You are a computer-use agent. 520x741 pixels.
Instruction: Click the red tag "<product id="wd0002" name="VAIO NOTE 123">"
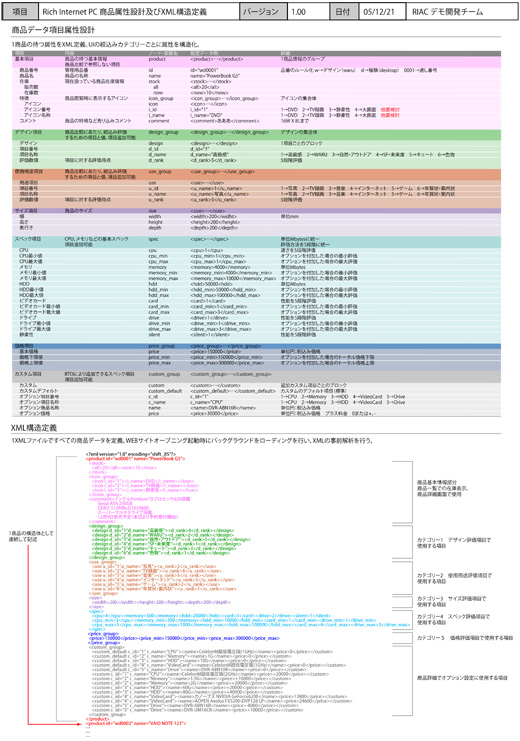[x=135, y=724]
